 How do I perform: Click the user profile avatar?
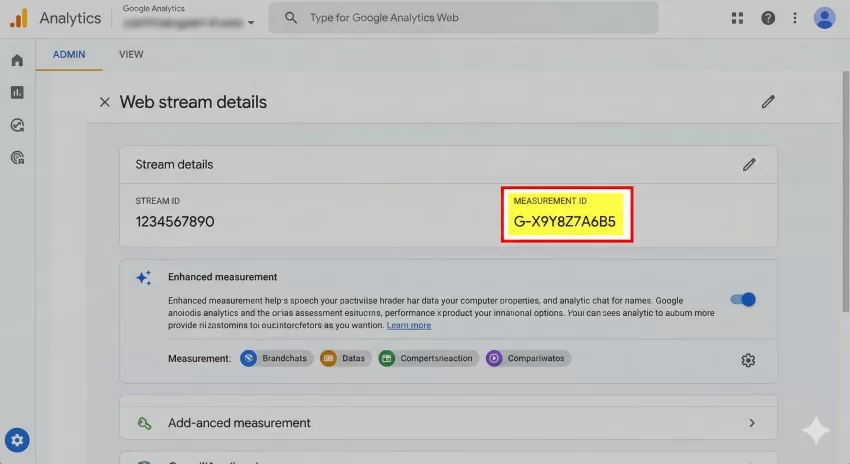tap(824, 18)
